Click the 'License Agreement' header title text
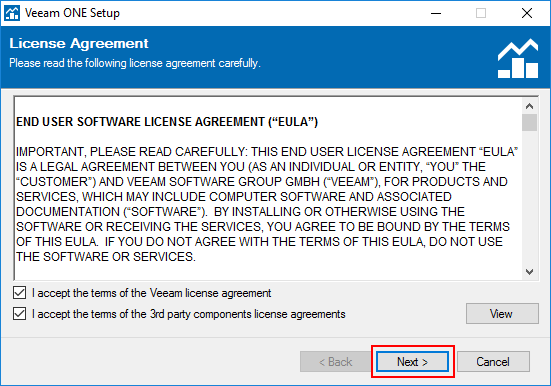The width and height of the screenshot is (551, 386). click(79, 44)
